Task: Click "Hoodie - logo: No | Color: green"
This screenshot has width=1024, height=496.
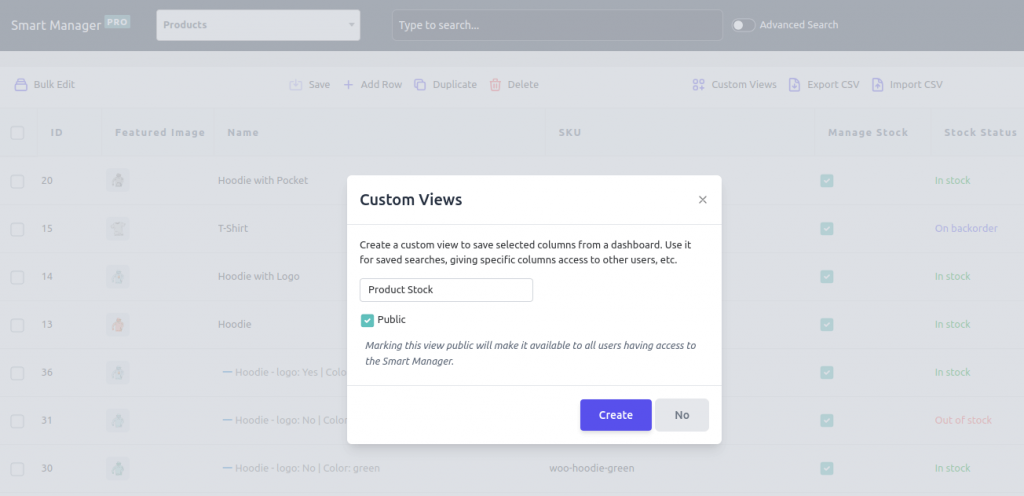Action: click(308, 468)
